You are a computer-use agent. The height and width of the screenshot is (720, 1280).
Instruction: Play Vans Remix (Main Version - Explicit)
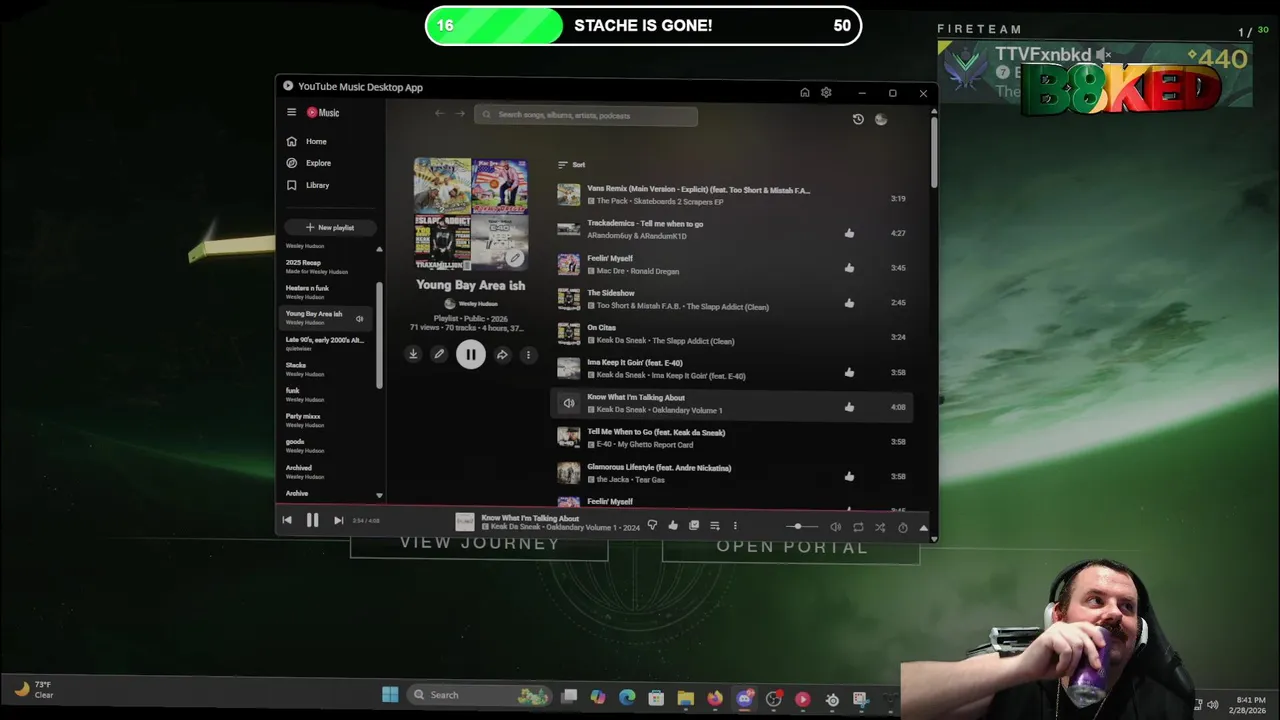point(733,195)
